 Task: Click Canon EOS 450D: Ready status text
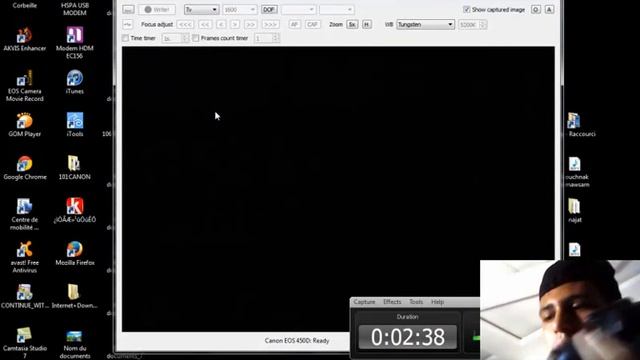click(297, 340)
